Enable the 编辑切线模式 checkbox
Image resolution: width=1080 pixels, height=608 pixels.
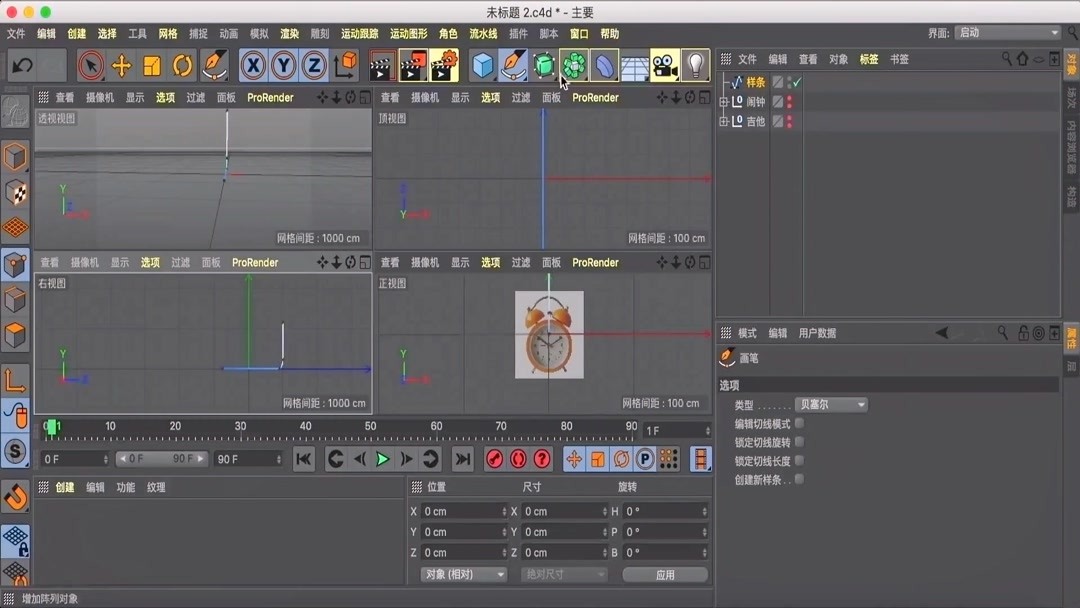tap(799, 423)
